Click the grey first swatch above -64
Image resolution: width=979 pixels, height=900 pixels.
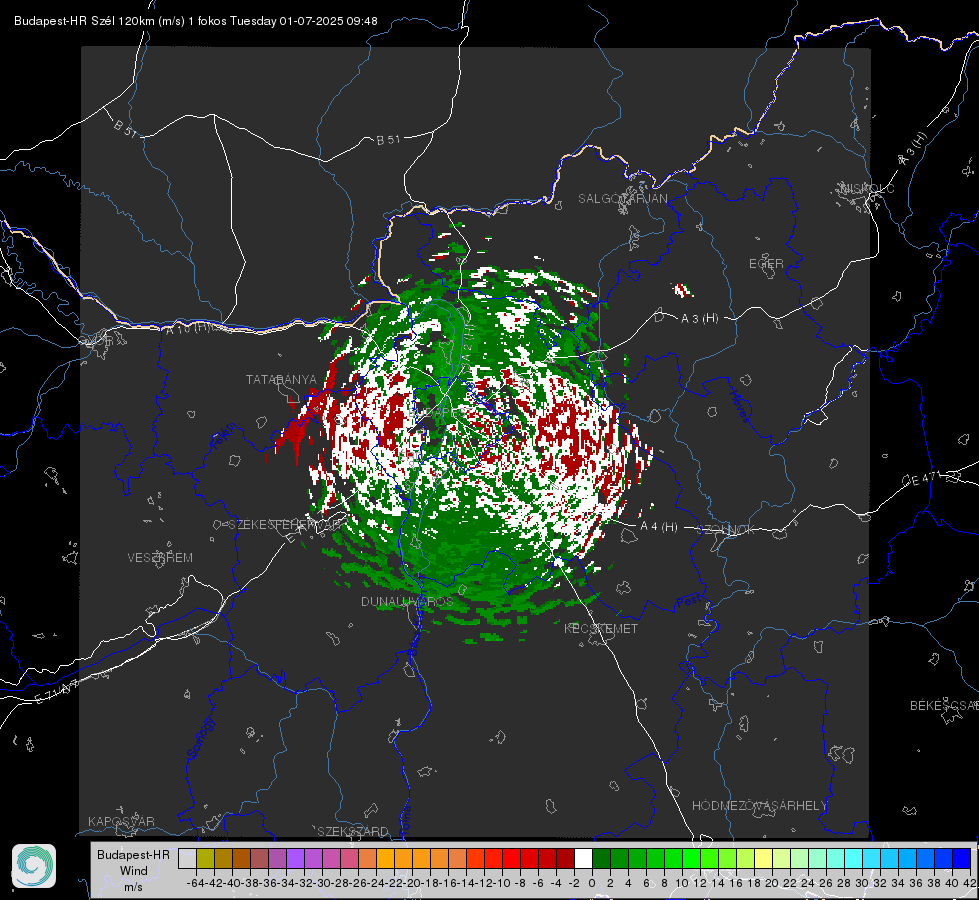[187, 859]
